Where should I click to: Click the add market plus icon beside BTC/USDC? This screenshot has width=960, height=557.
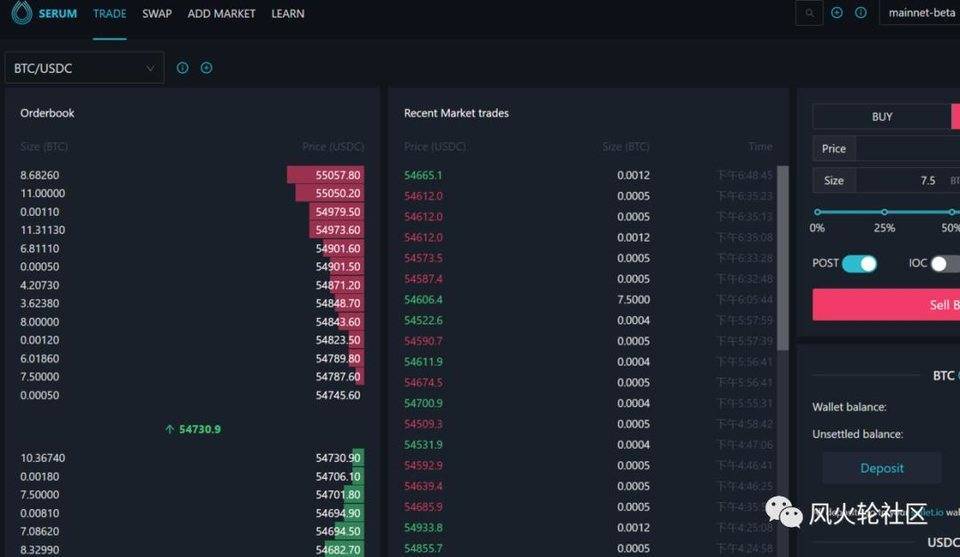click(206, 68)
